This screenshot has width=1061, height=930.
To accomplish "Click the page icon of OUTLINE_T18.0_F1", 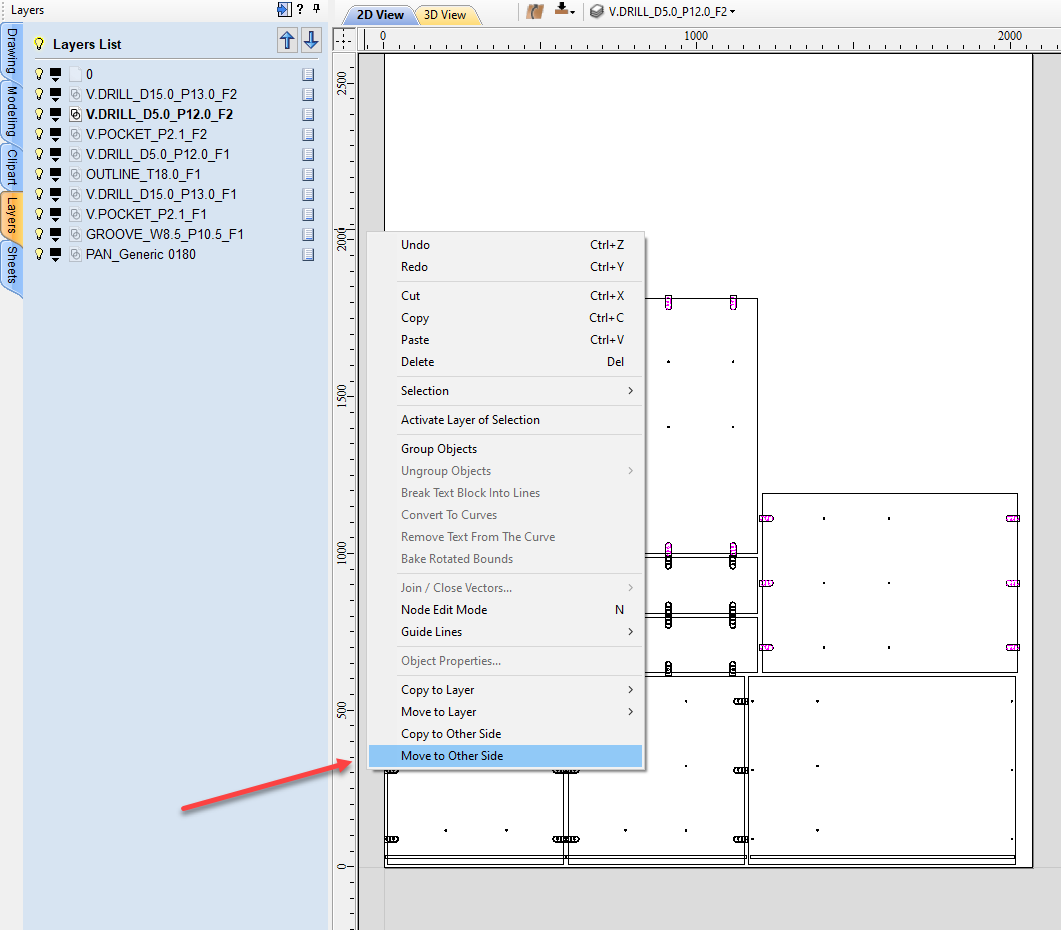I will [x=308, y=175].
